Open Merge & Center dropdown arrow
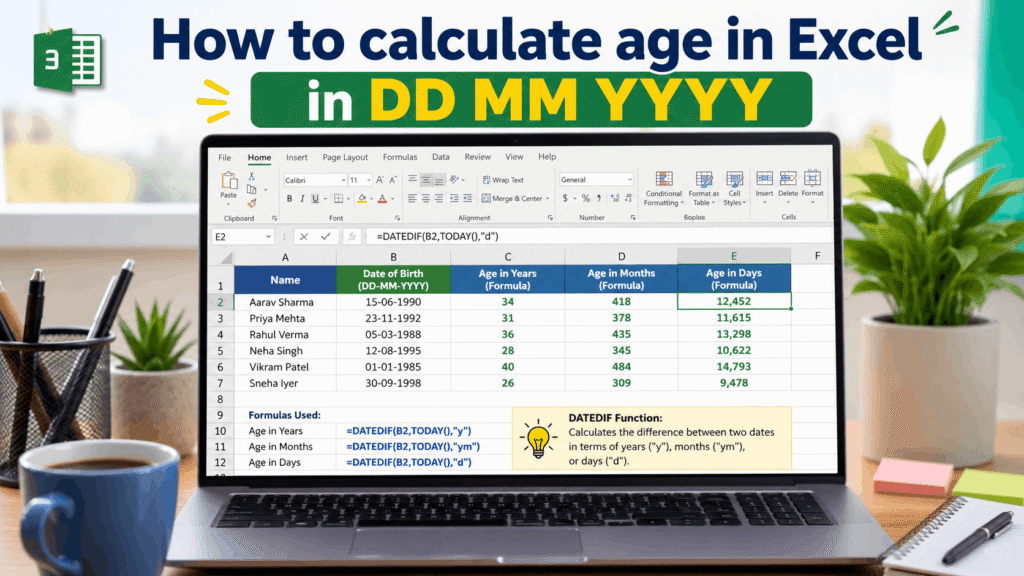This screenshot has width=1024, height=576. tap(547, 199)
